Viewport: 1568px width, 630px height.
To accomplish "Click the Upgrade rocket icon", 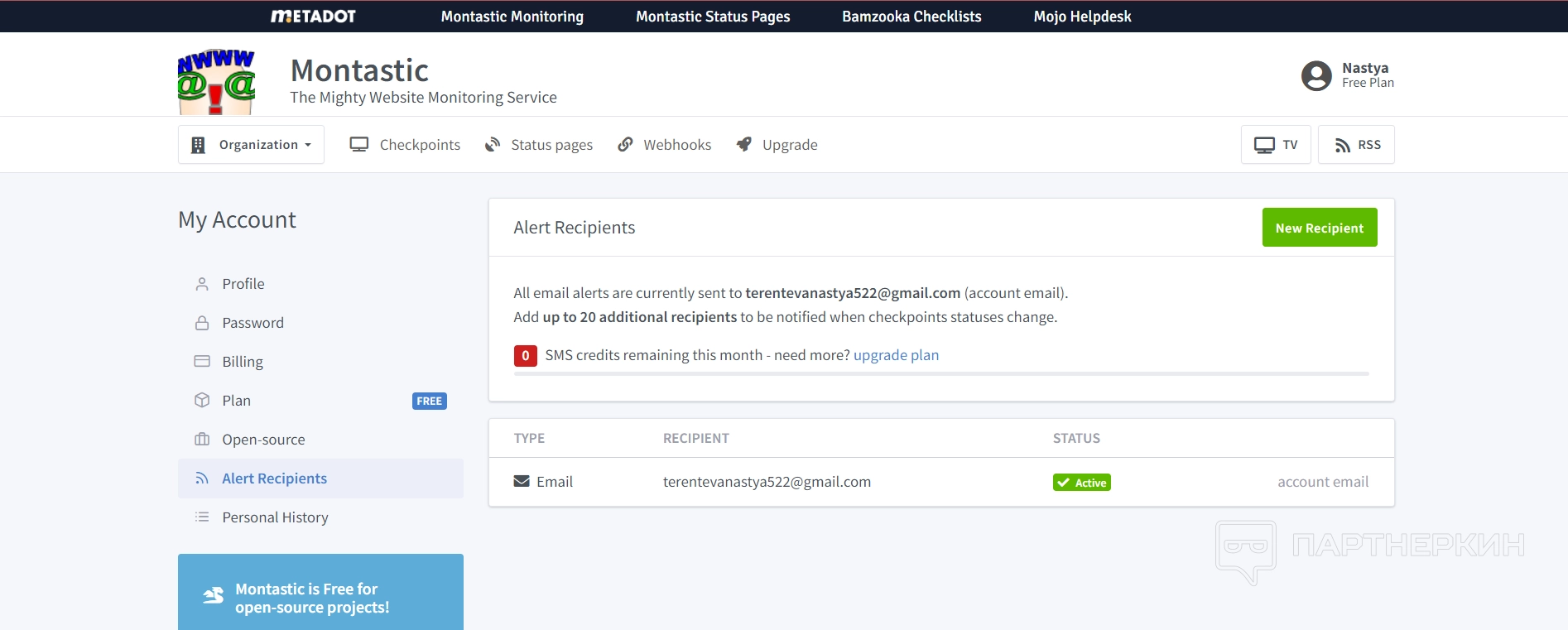I will coord(744,145).
